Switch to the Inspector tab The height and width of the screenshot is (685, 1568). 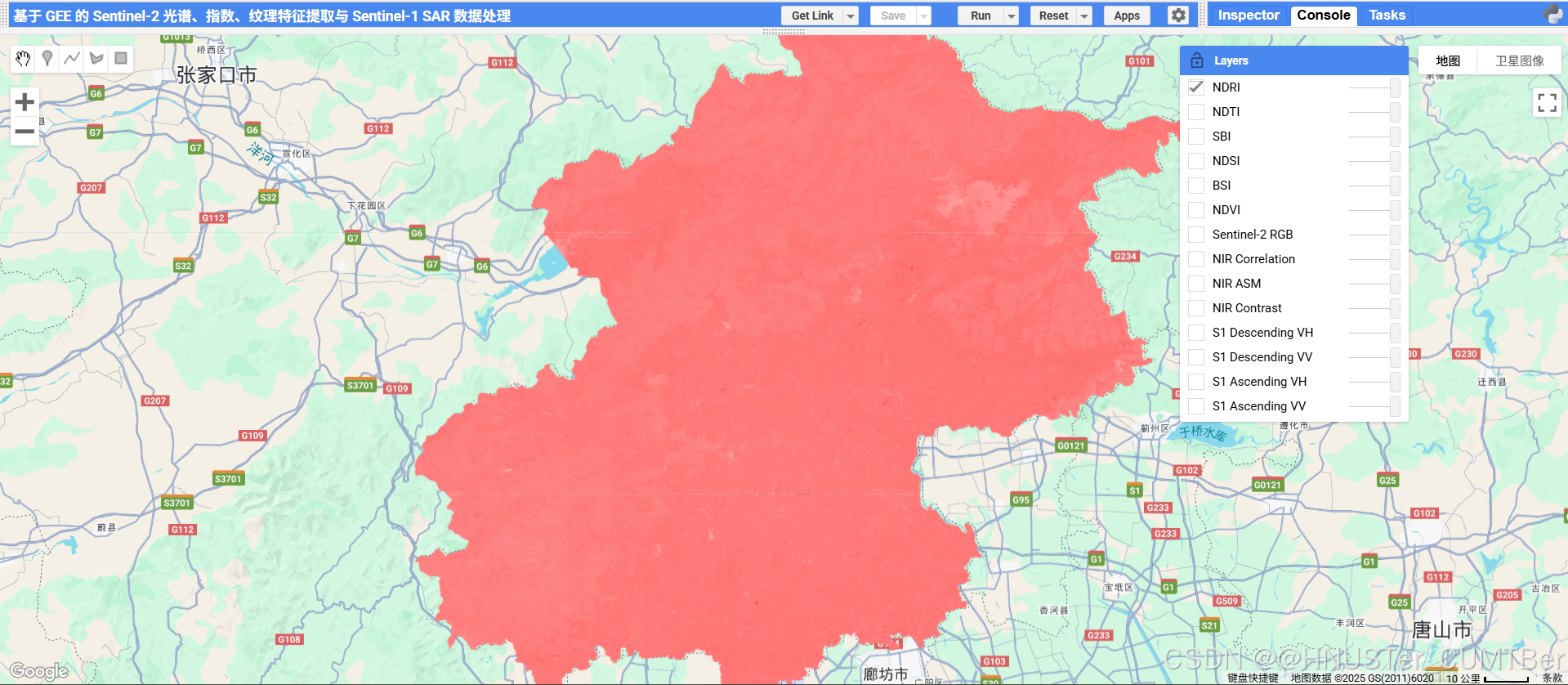[1248, 15]
